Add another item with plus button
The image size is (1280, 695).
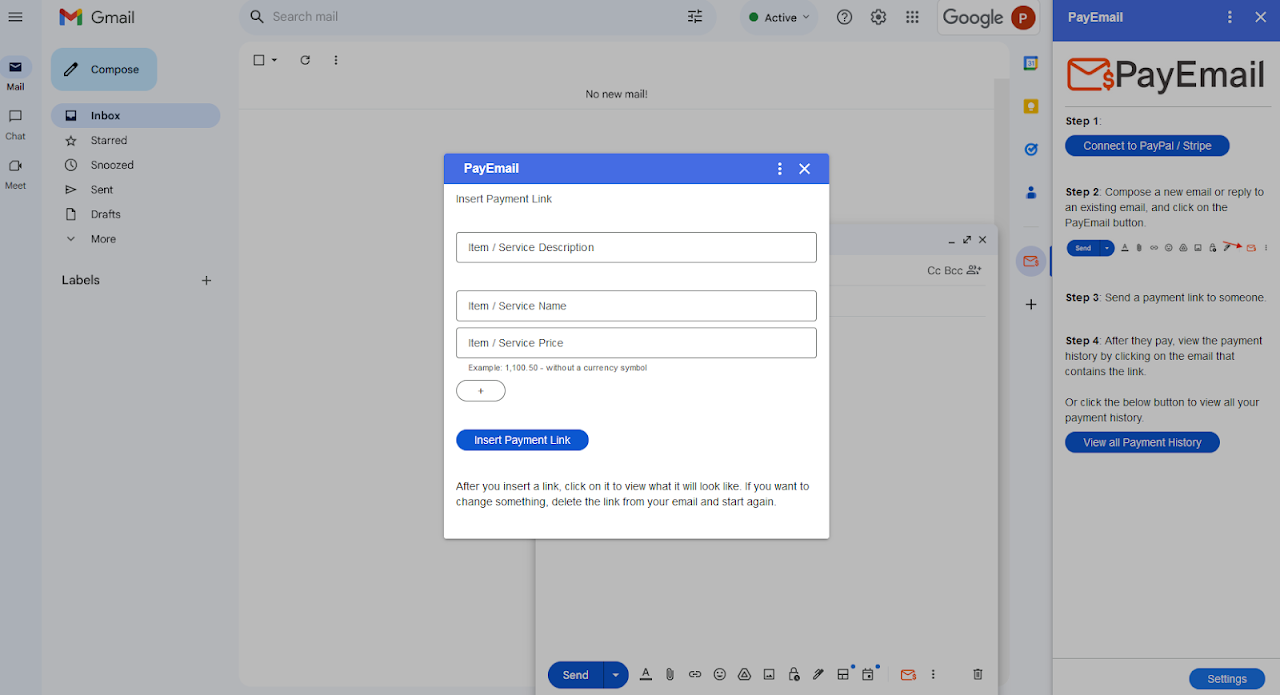point(481,391)
